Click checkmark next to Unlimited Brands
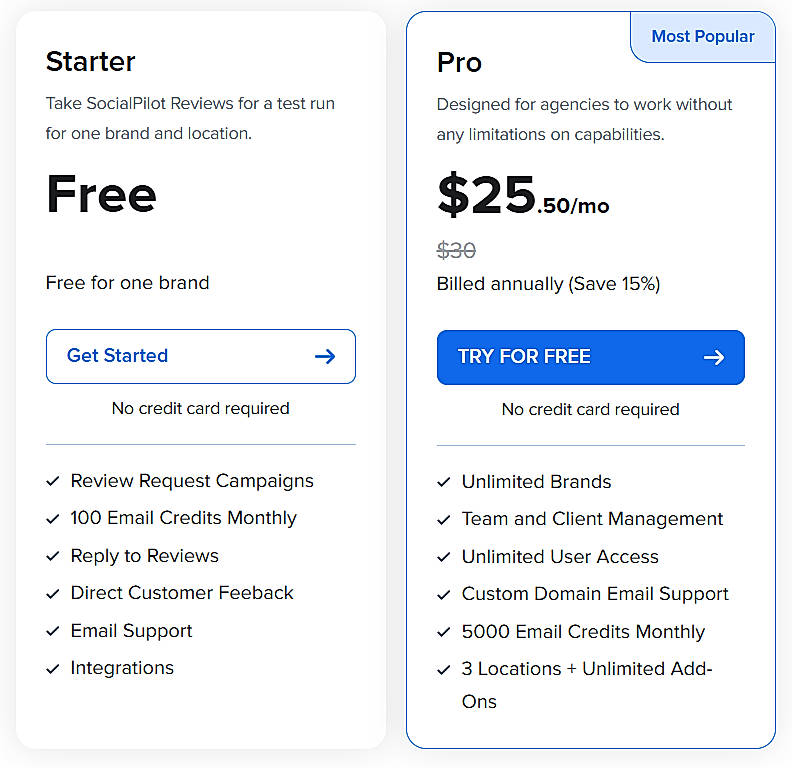Viewport: 792px width, 768px height. (444, 482)
